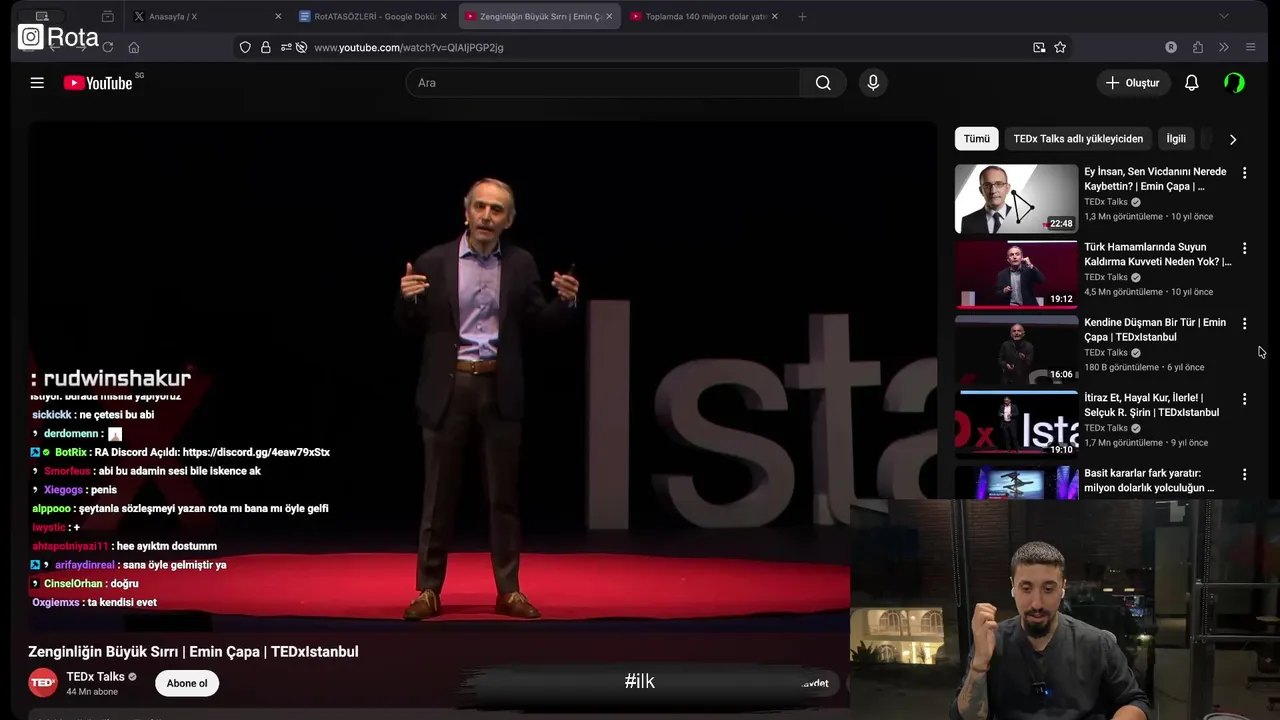
Task: Click the shield tracking protection icon
Action: [245, 47]
